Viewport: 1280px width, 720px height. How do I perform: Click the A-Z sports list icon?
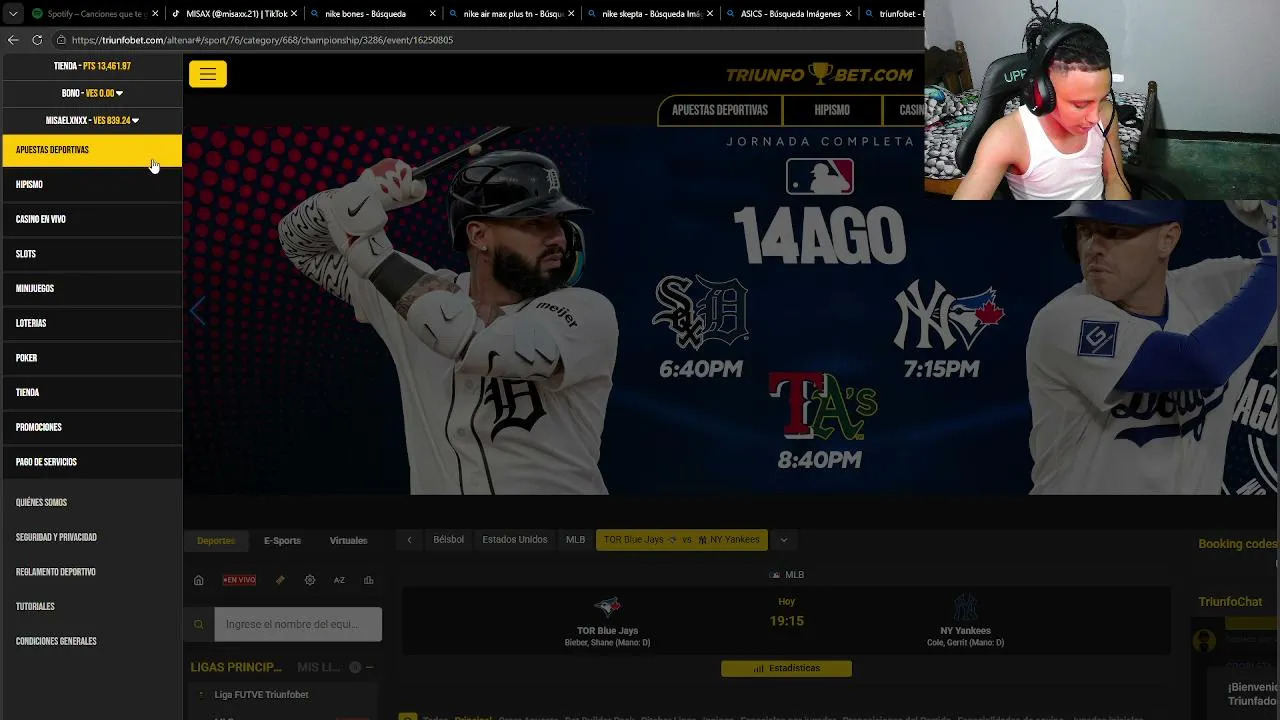(x=339, y=580)
